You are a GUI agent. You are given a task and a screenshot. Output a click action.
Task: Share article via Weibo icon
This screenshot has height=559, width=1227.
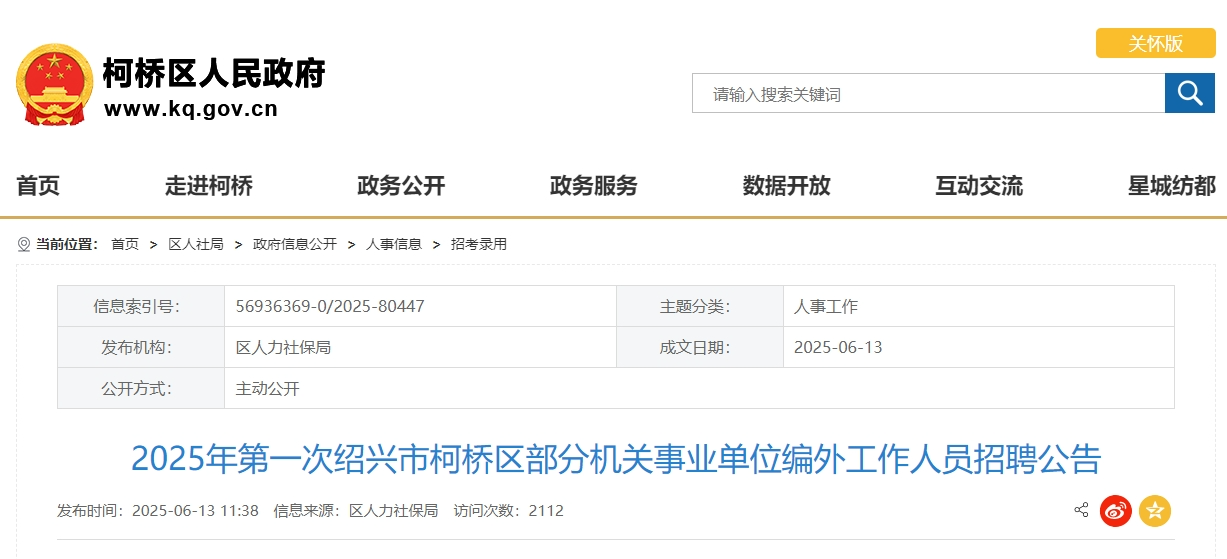(1116, 511)
